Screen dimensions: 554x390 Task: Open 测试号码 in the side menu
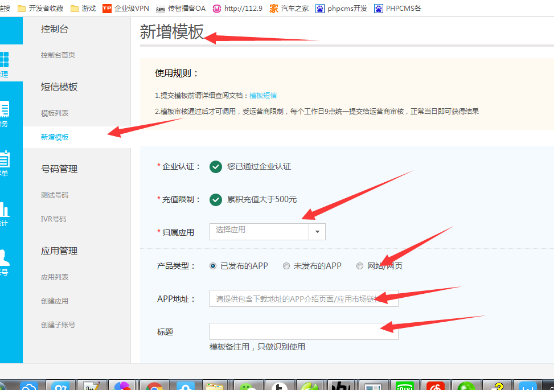[x=54, y=195]
